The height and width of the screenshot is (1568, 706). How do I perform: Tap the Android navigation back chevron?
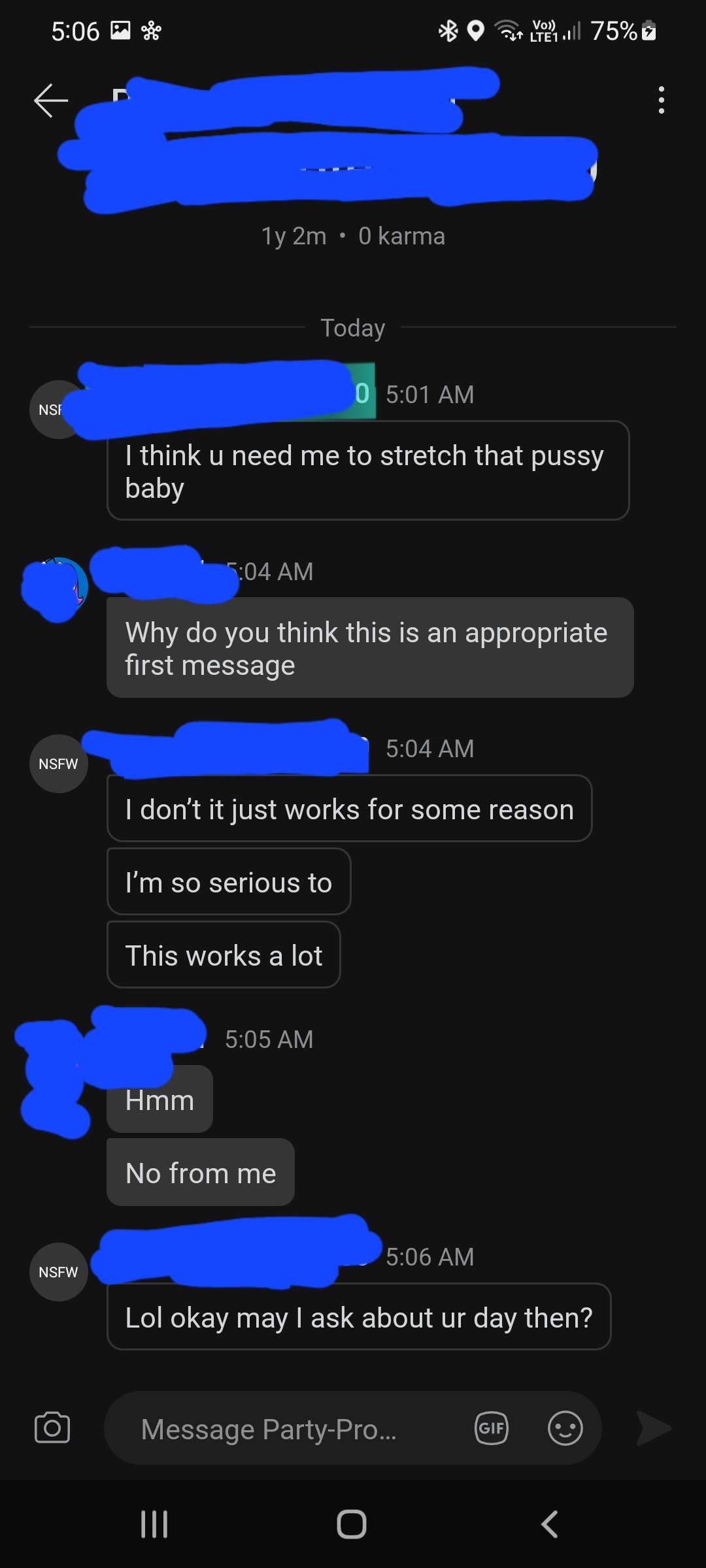click(550, 1524)
